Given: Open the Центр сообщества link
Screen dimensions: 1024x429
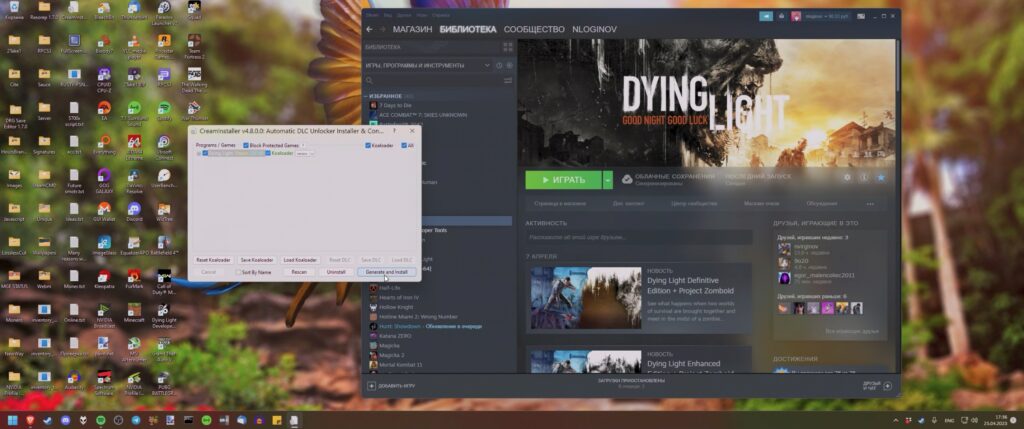Looking at the screenshot, I should click(694, 204).
